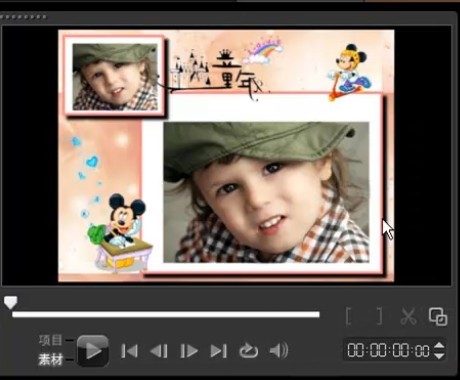Image resolution: width=460 pixels, height=380 pixels.
Task: Select 项目 (Project) playback mode
Action: [50, 340]
